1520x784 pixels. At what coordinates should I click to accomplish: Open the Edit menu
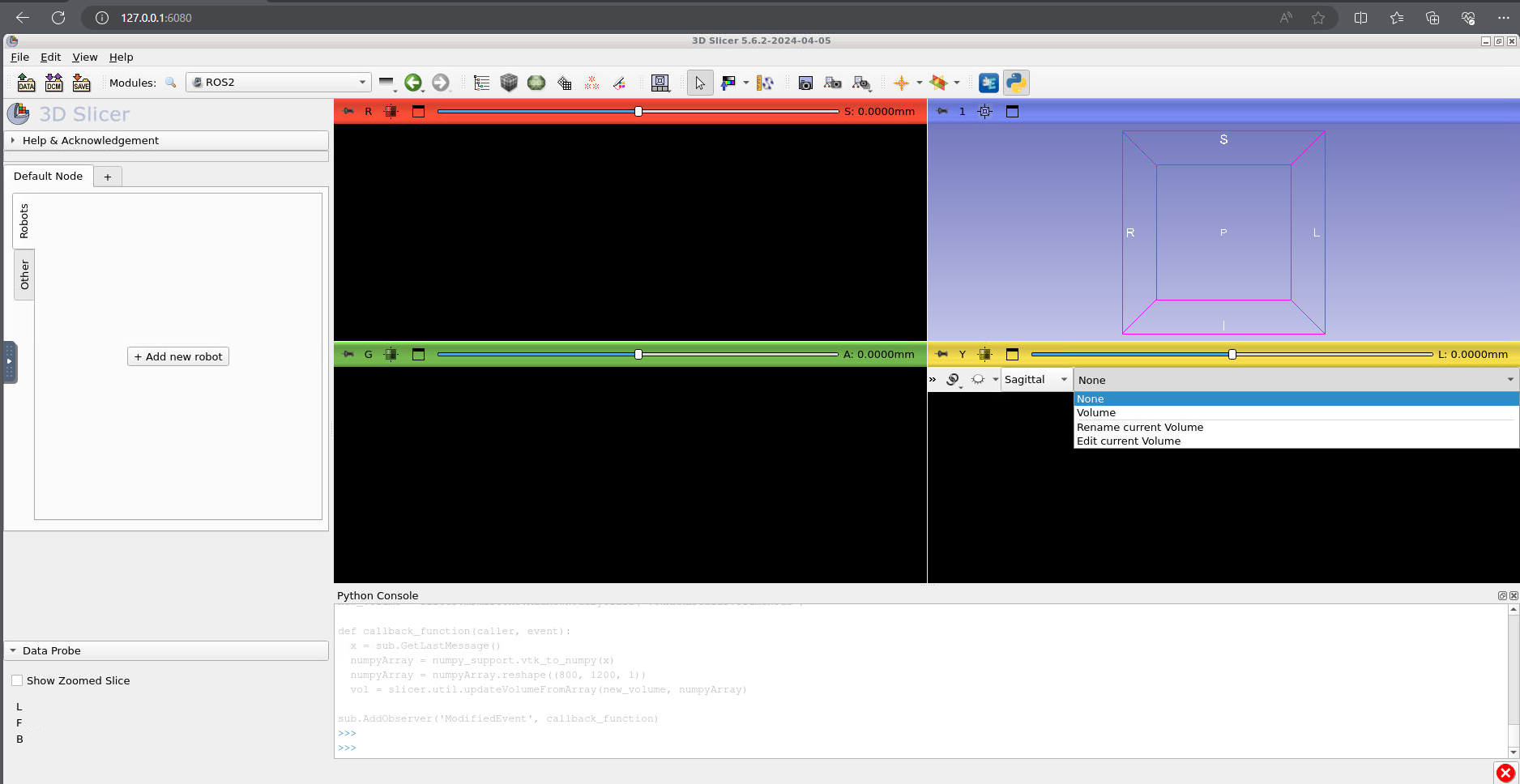tap(50, 57)
